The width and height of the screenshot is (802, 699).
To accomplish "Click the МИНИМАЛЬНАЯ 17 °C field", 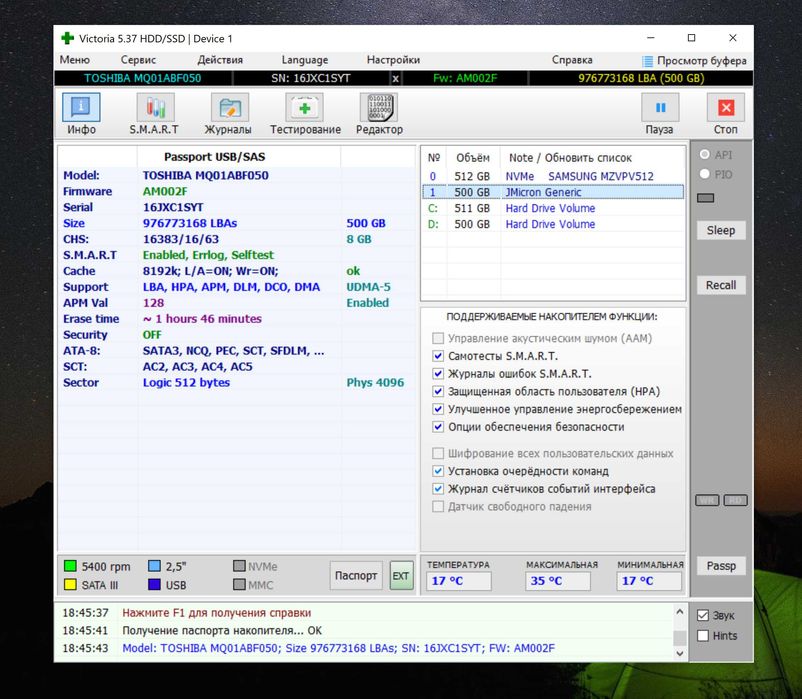I will click(x=649, y=581).
